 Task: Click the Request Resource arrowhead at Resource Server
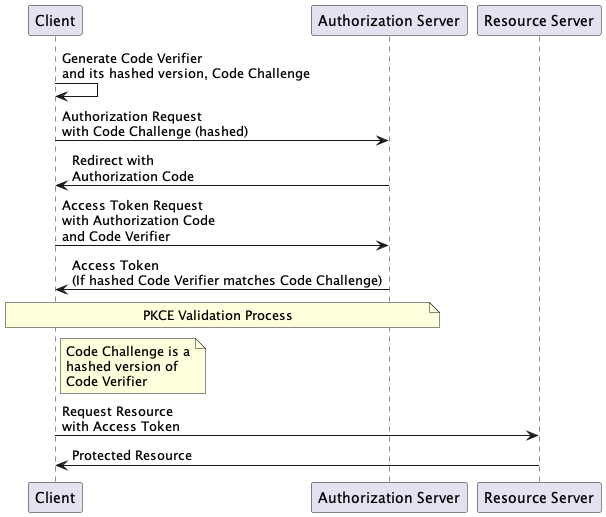(x=533, y=435)
